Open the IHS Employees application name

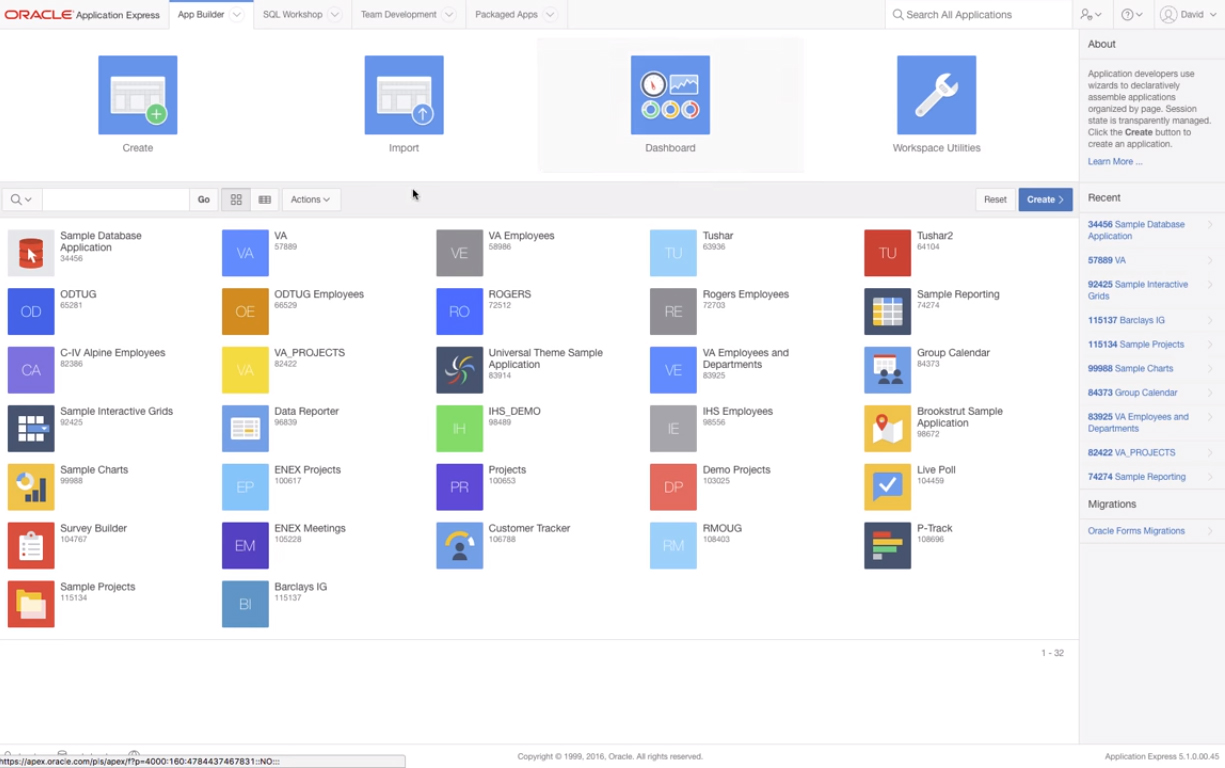738,411
